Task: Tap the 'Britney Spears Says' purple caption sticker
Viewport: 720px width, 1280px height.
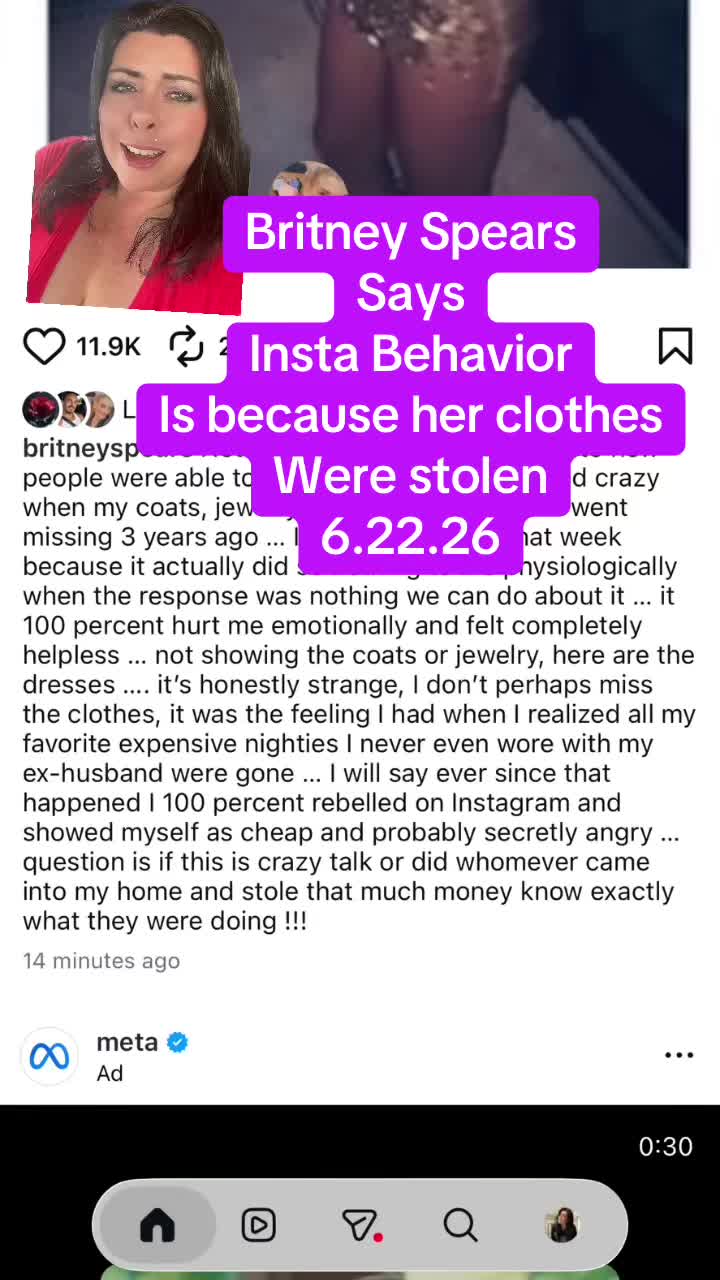Action: click(x=411, y=263)
